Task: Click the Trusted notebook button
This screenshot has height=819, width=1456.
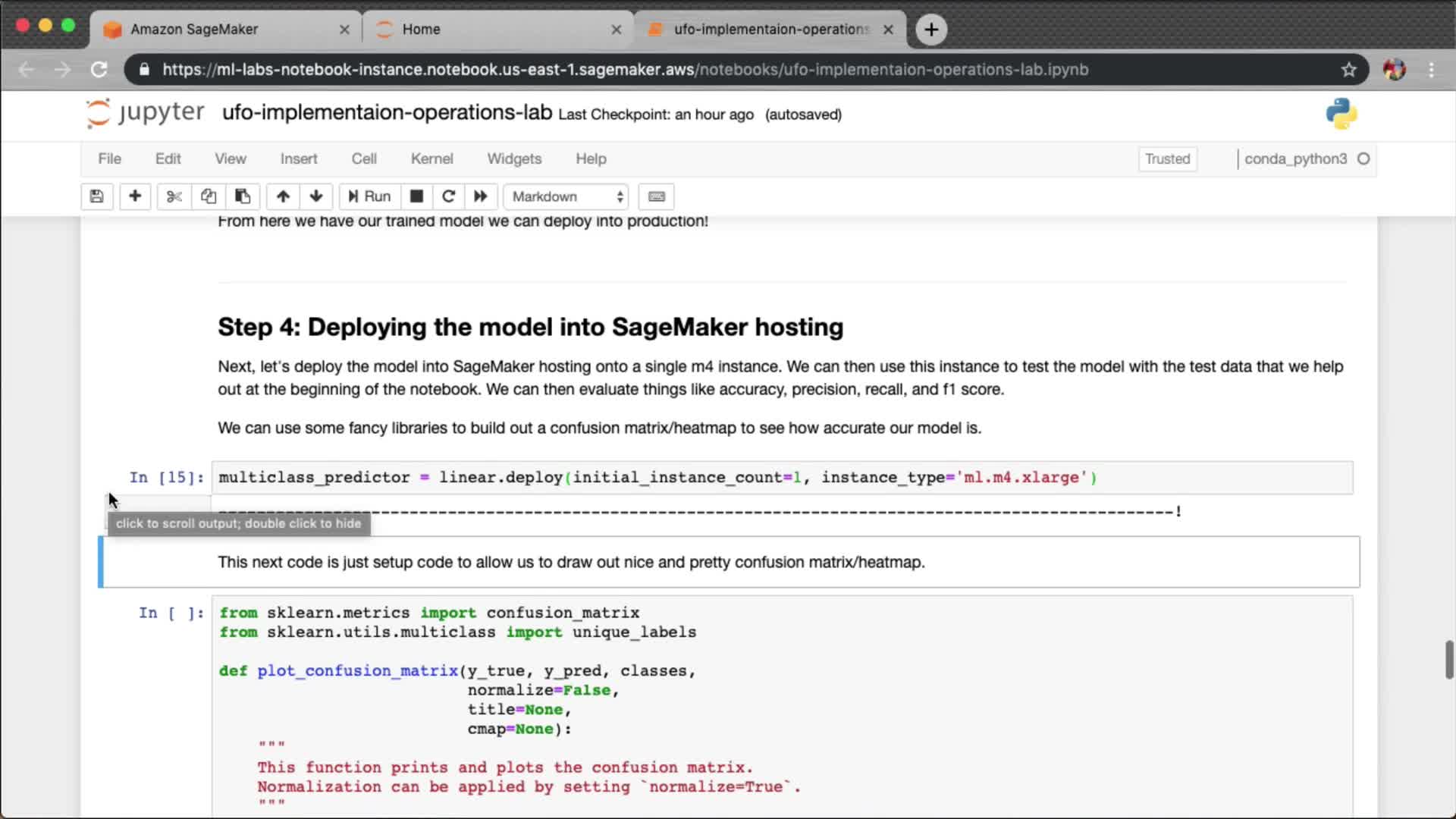Action: click(x=1167, y=158)
